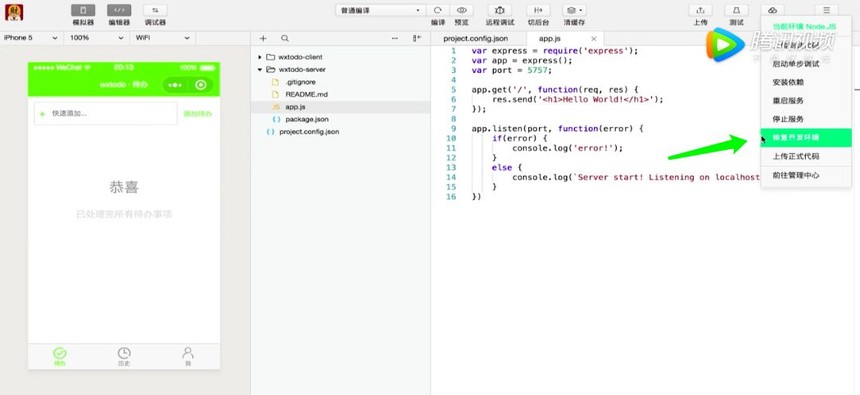Click the simulator capsule close circle icon

pyautogui.click(x=201, y=85)
